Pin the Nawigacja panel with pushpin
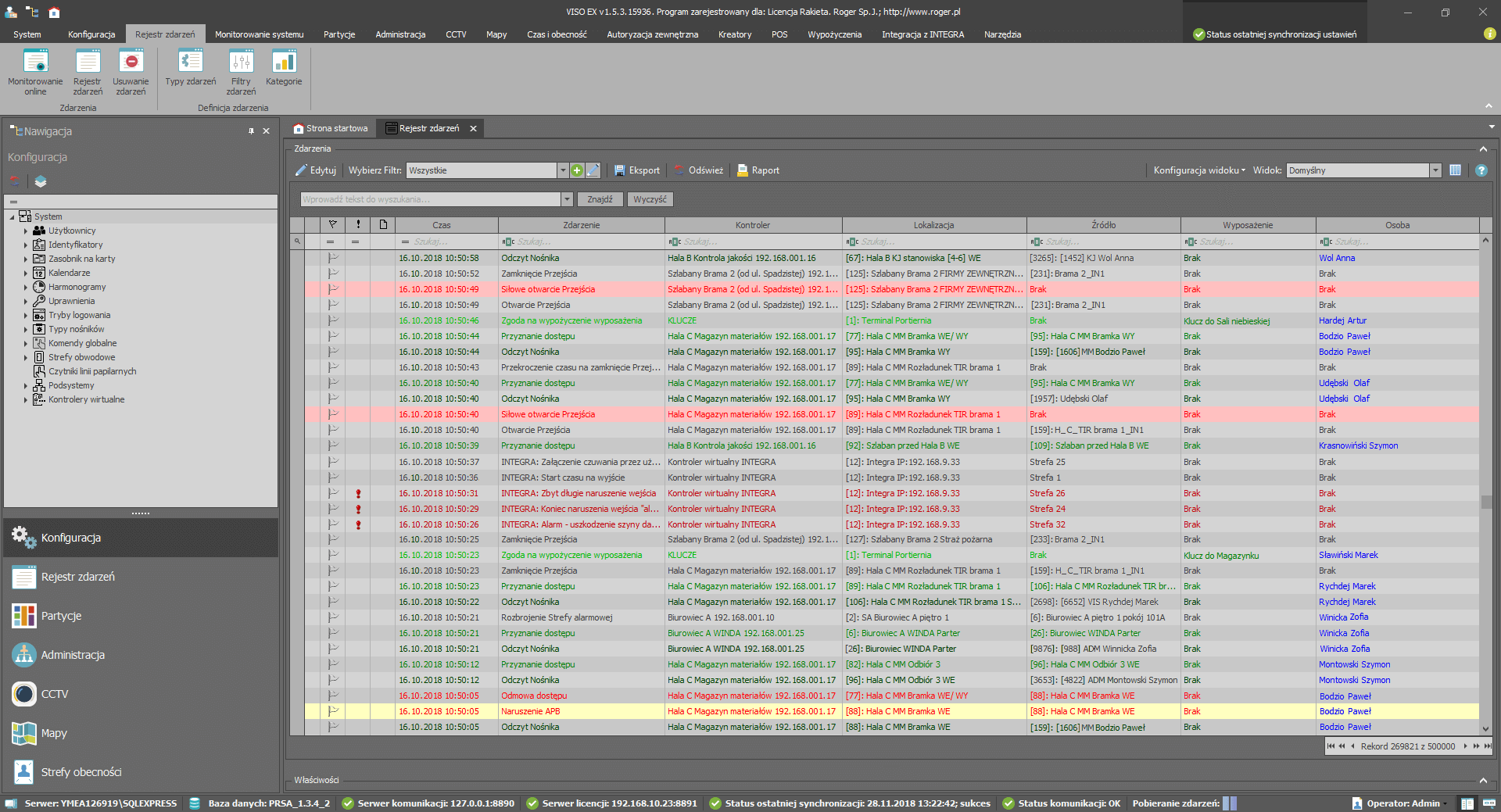 coord(251,131)
